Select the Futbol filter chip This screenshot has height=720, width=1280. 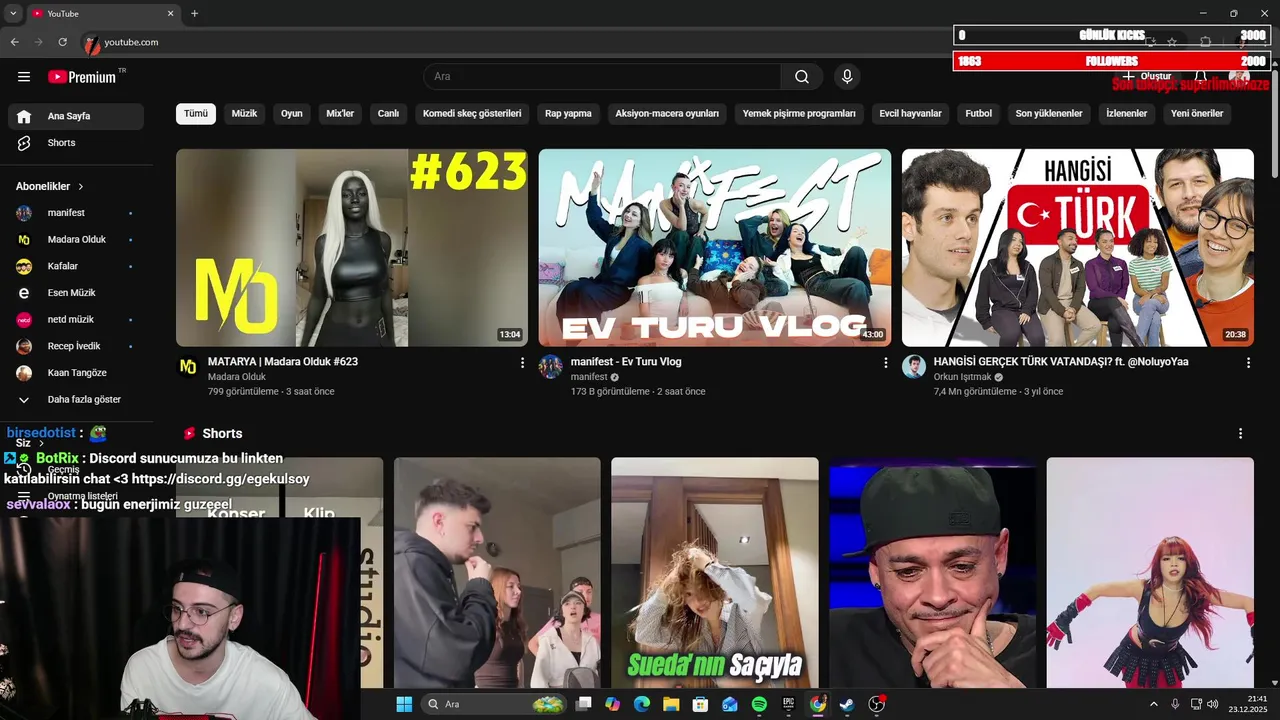[978, 114]
